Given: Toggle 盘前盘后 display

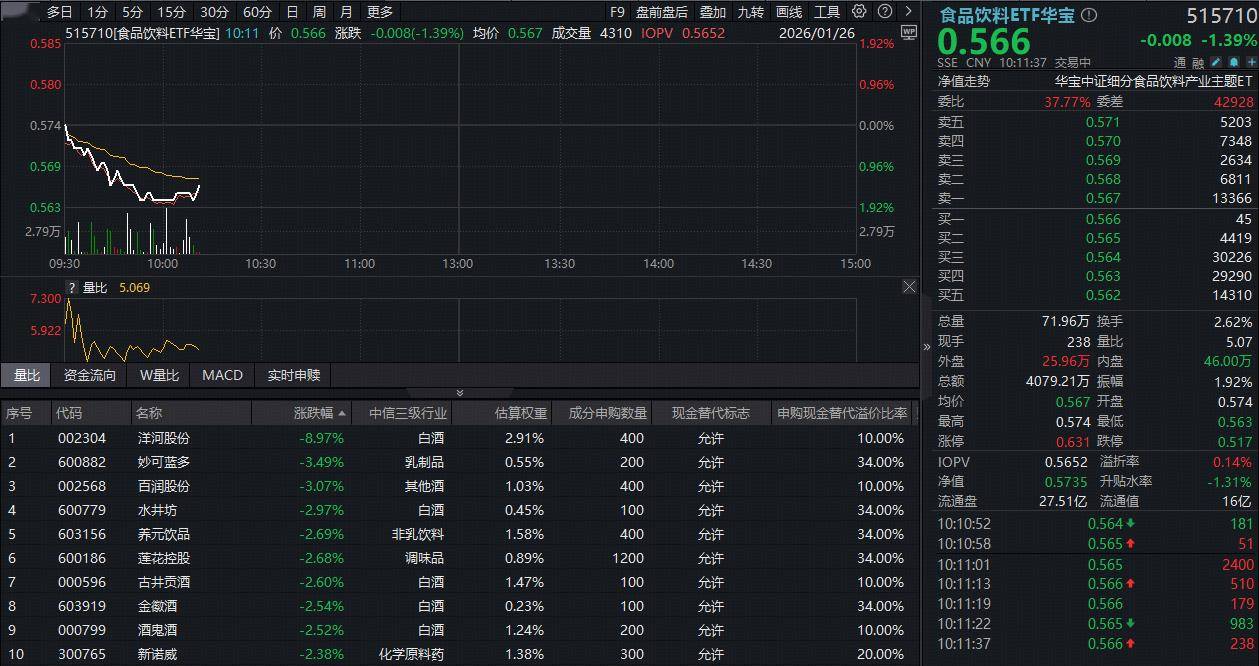Looking at the screenshot, I should point(662,12).
